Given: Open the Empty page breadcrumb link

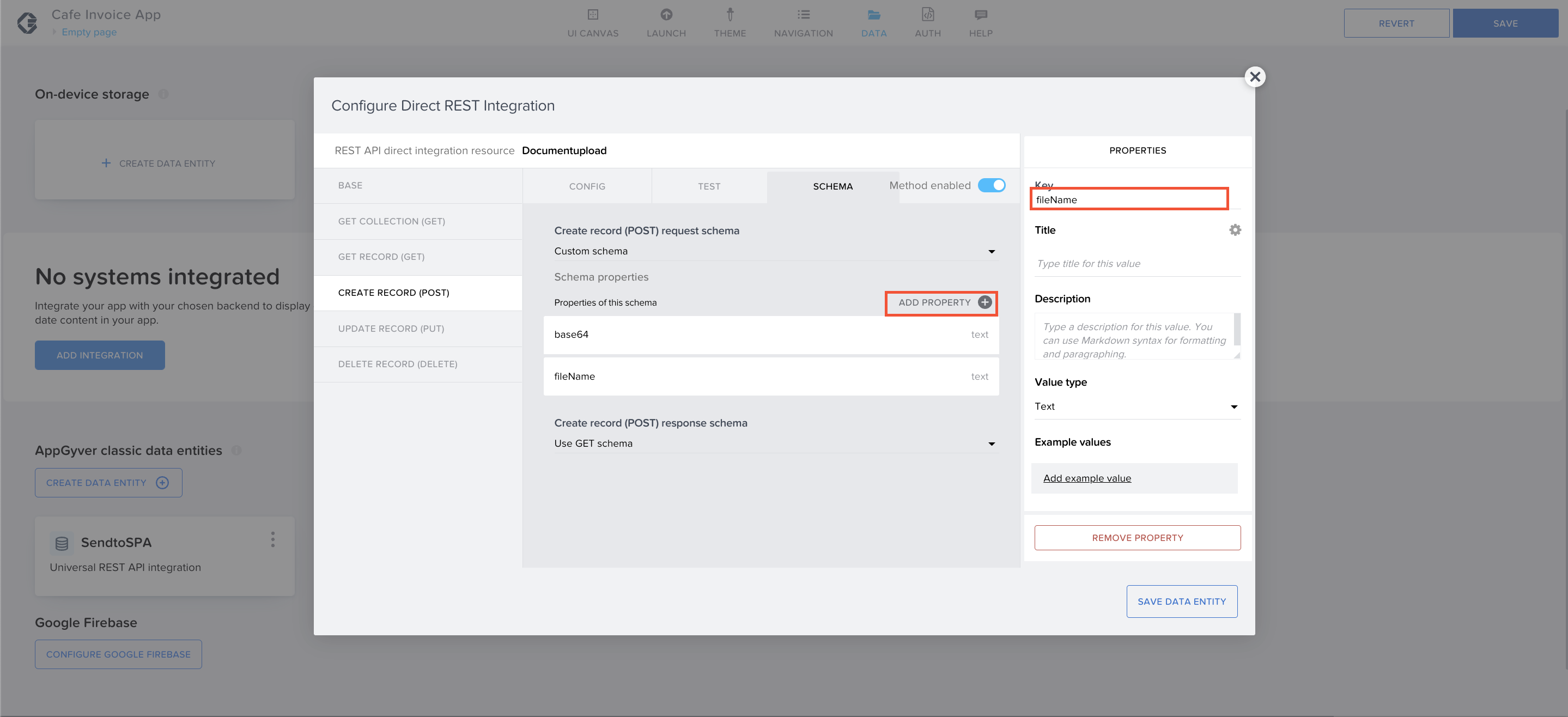Looking at the screenshot, I should coord(89,32).
